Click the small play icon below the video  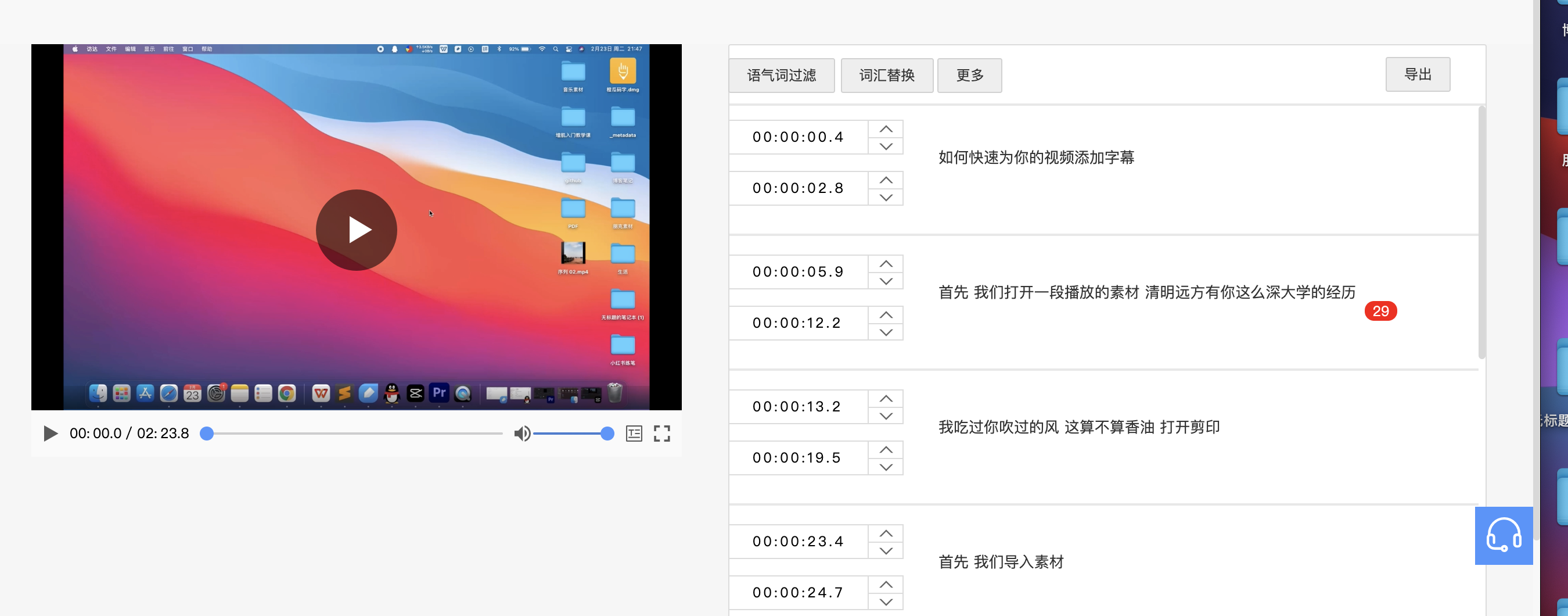click(x=51, y=433)
